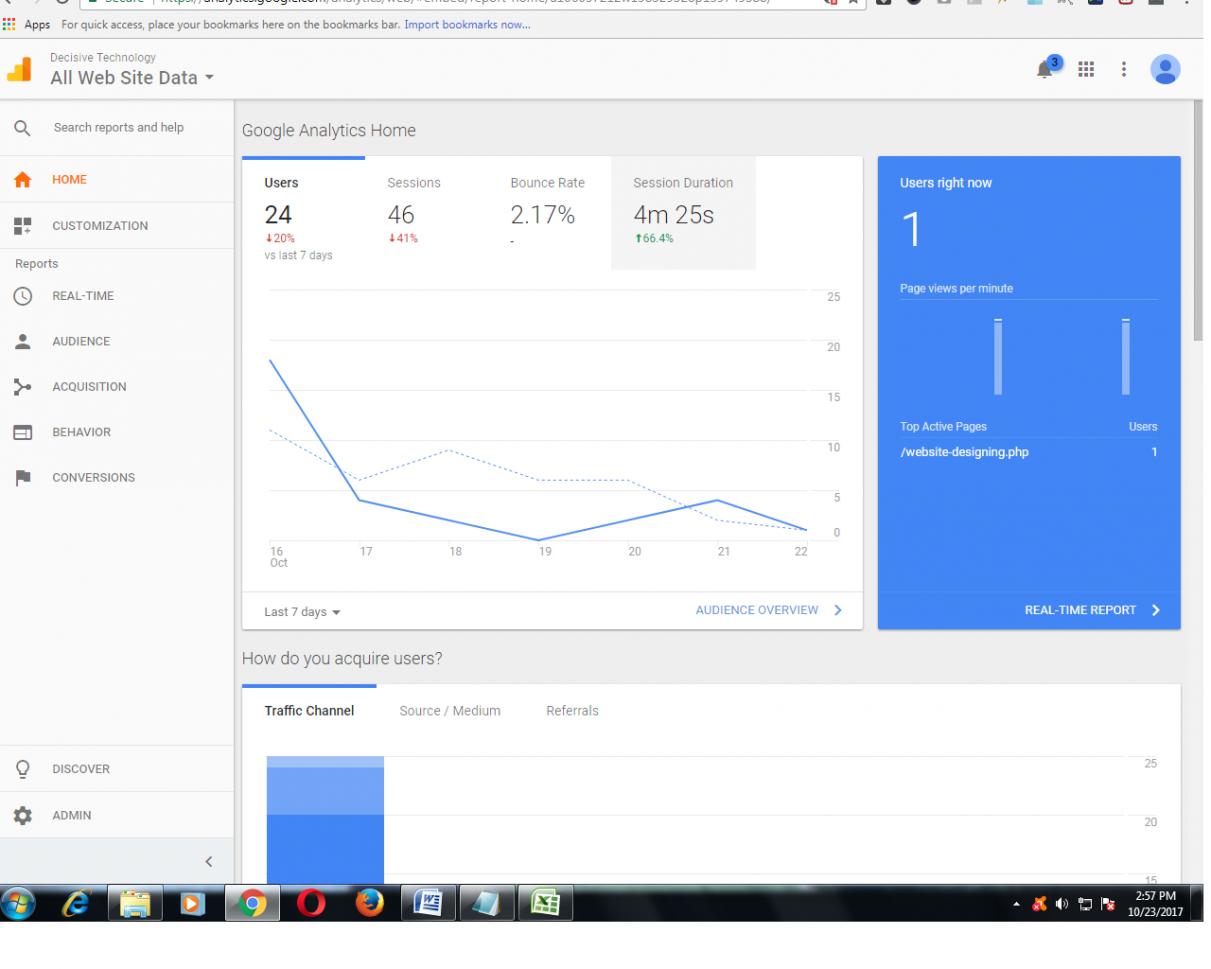This screenshot has height=969, width=1211.
Task: Click the Search reports and help field
Action: pyautogui.click(x=118, y=128)
